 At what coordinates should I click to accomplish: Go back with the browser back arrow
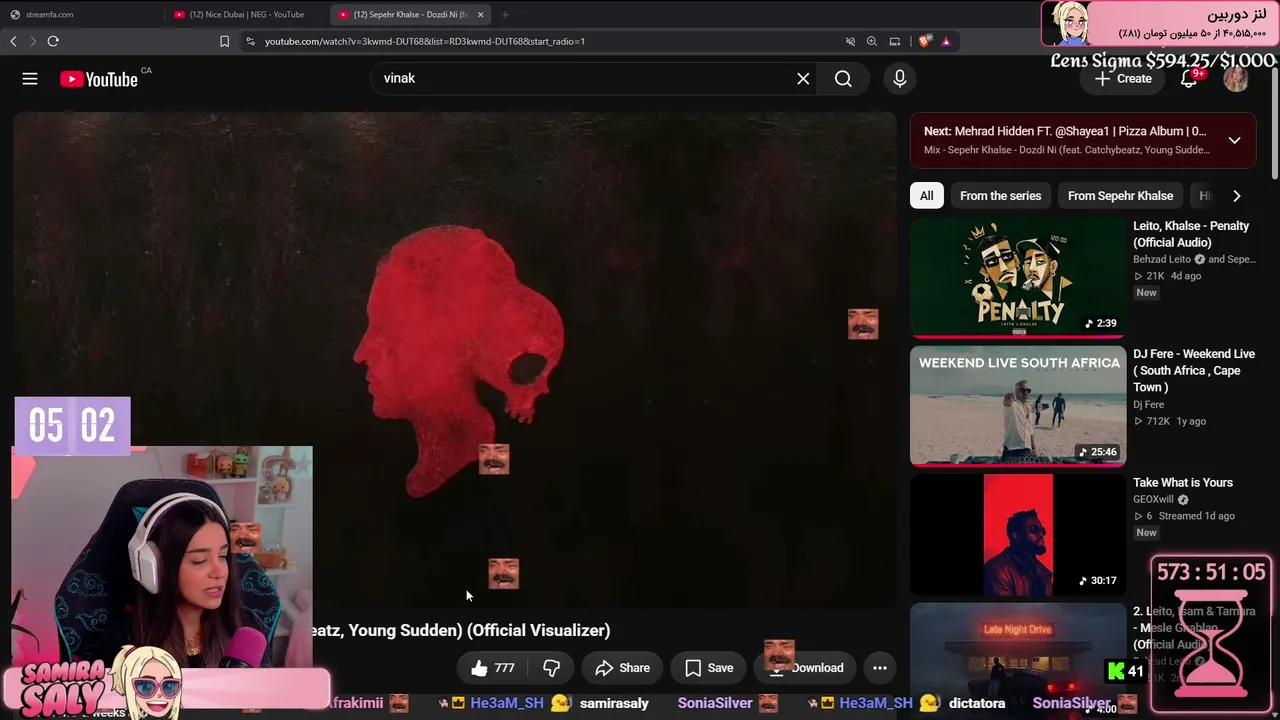[13, 41]
